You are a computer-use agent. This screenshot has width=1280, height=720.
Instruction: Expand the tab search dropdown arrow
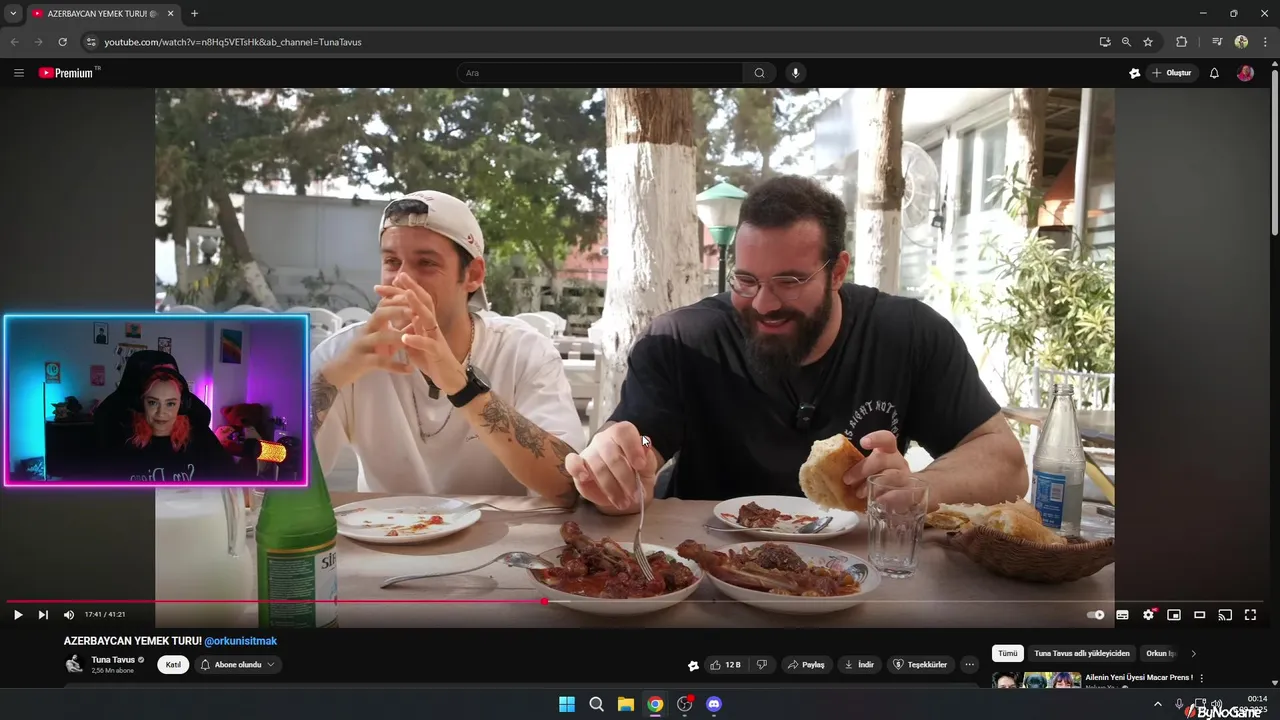pos(13,13)
